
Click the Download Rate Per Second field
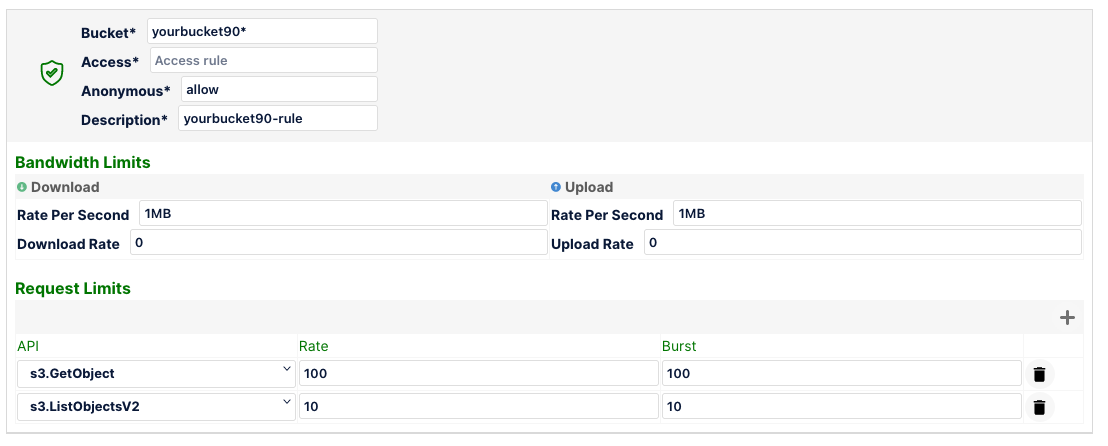click(341, 214)
